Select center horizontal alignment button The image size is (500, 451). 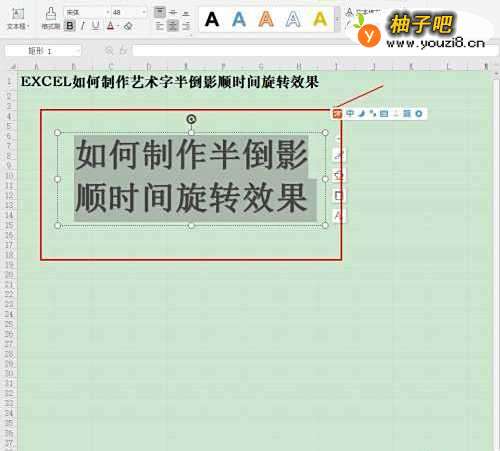pos(172,26)
